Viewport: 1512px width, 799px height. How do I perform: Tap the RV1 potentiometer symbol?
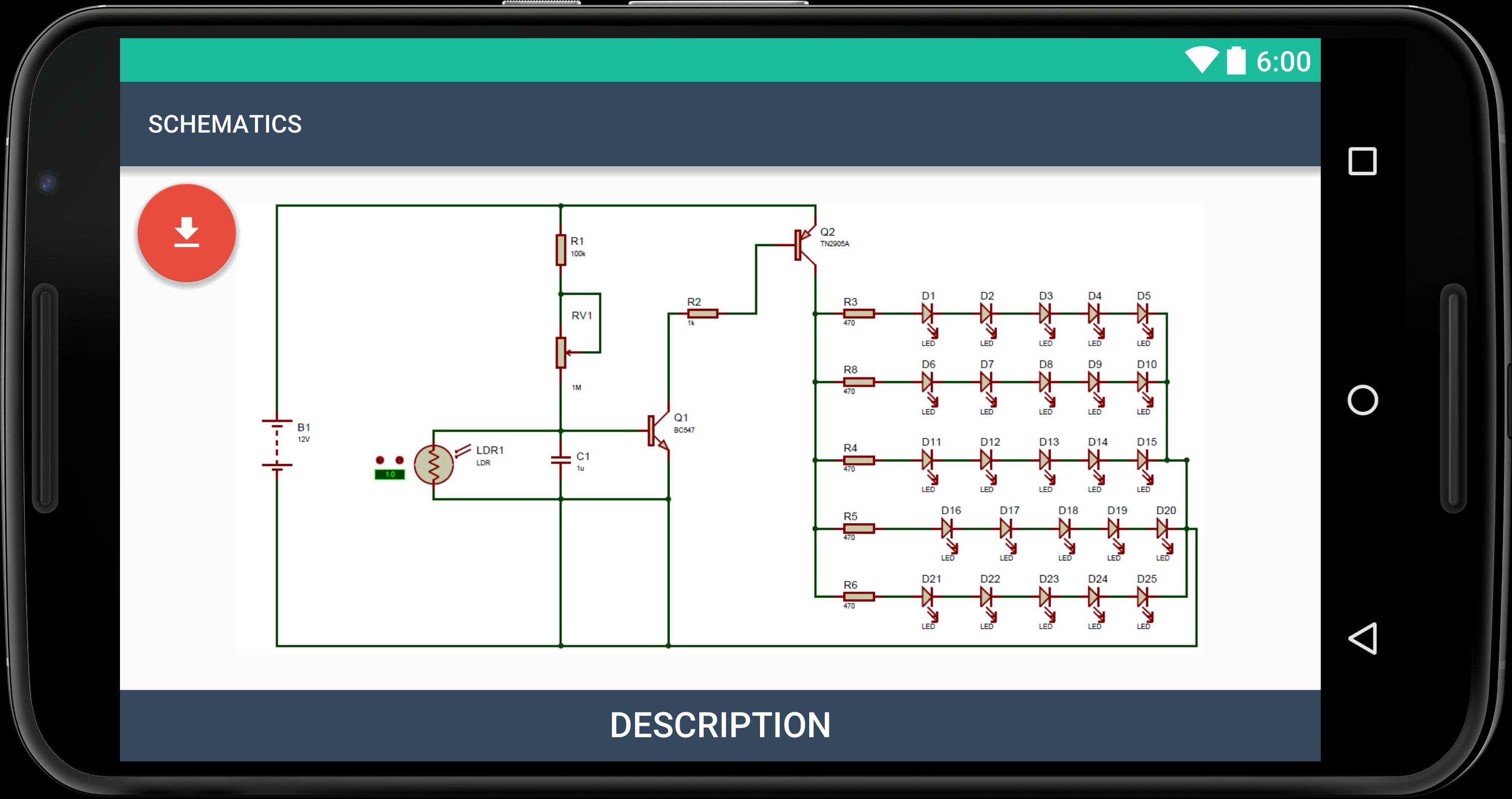pos(561,352)
